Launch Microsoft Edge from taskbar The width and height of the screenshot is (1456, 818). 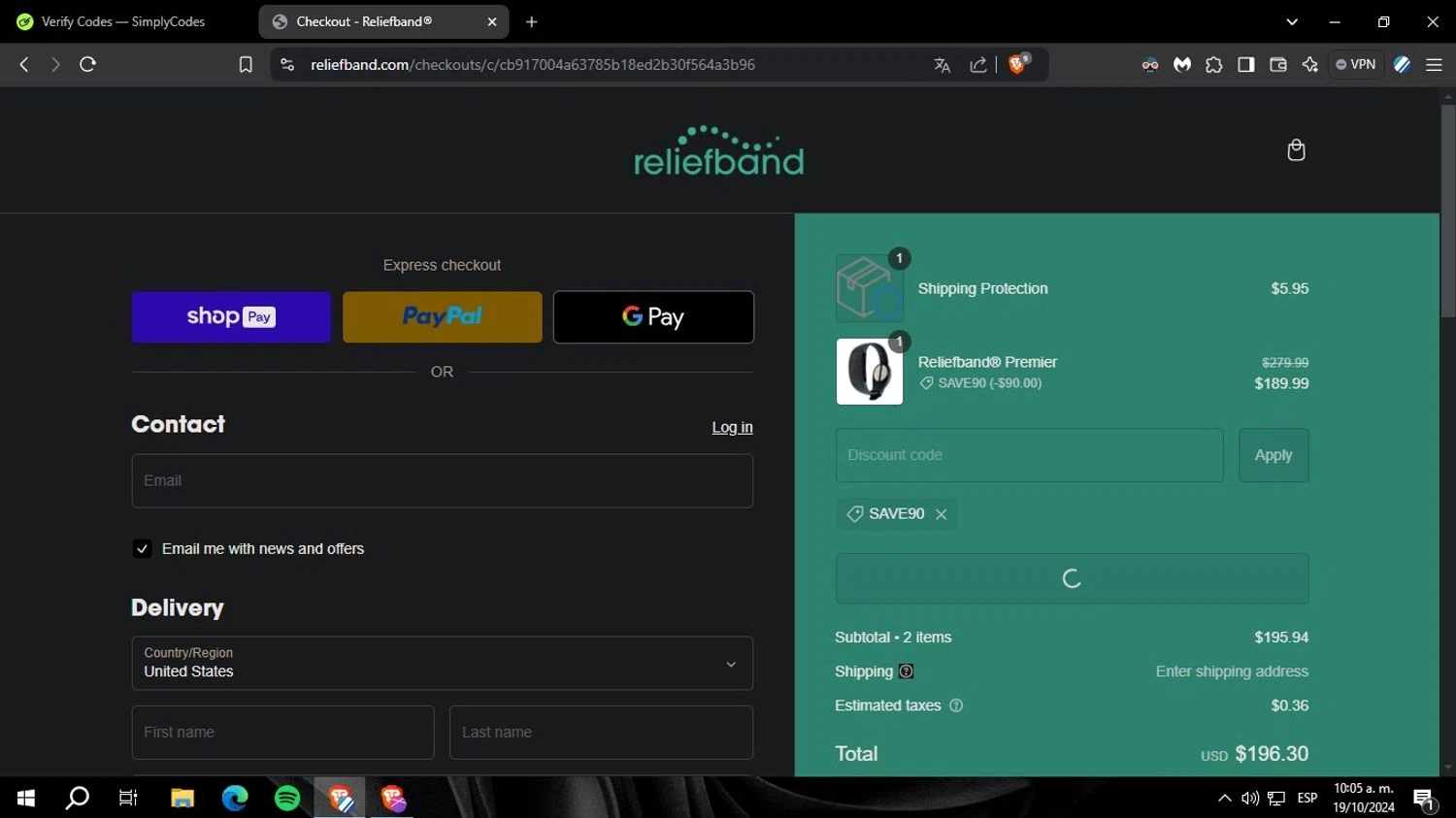pyautogui.click(x=235, y=798)
